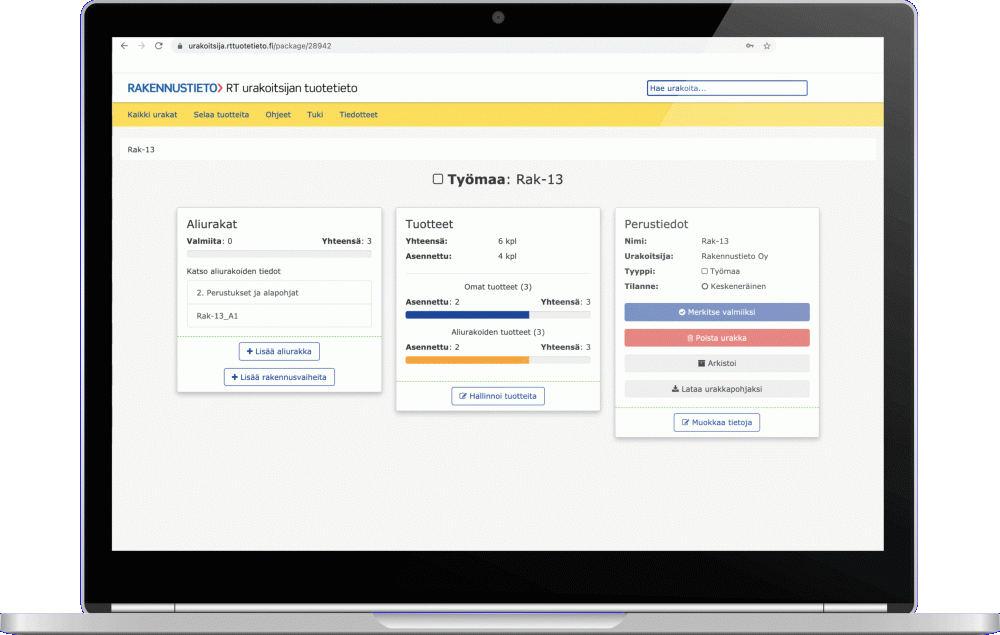Click the padlock icon in the address bar
Image resolution: width=1000 pixels, height=635 pixels.
coord(180,46)
